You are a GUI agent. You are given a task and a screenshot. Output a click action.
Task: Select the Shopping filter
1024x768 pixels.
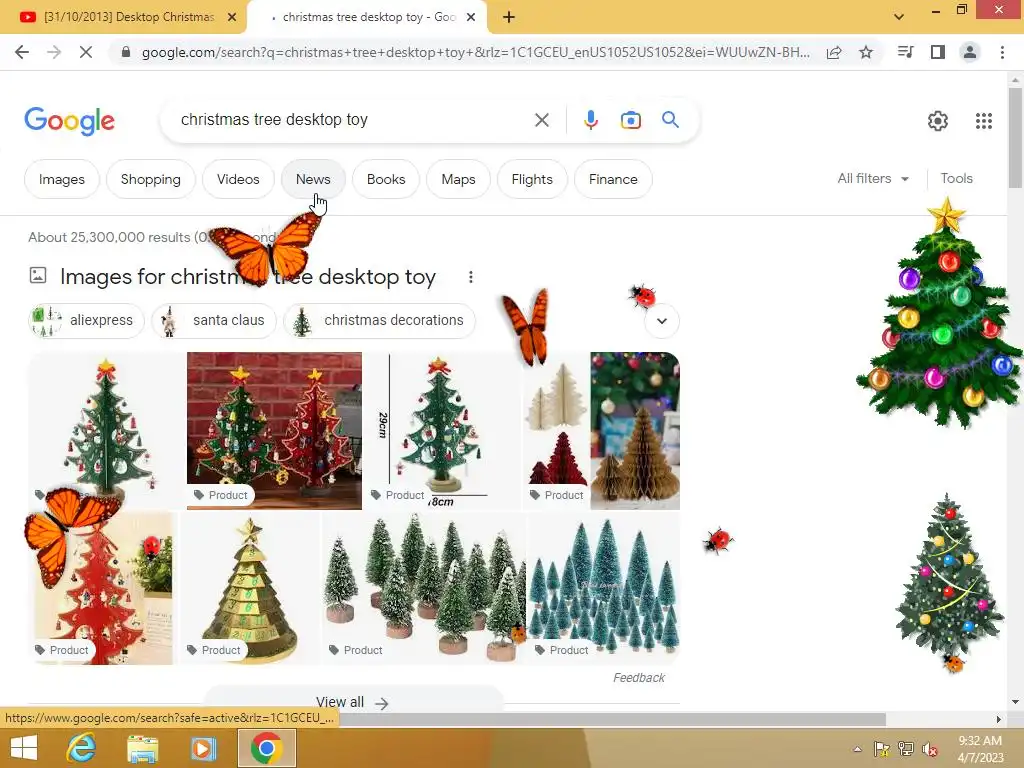[150, 179]
